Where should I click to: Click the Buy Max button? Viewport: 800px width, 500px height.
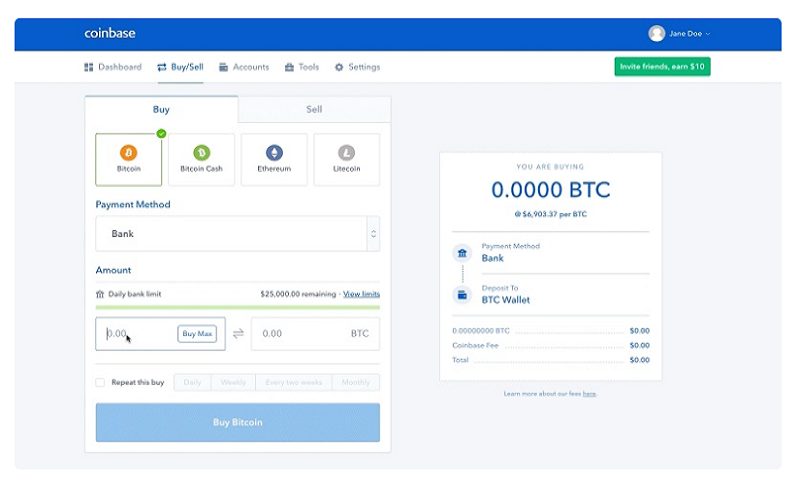point(197,334)
